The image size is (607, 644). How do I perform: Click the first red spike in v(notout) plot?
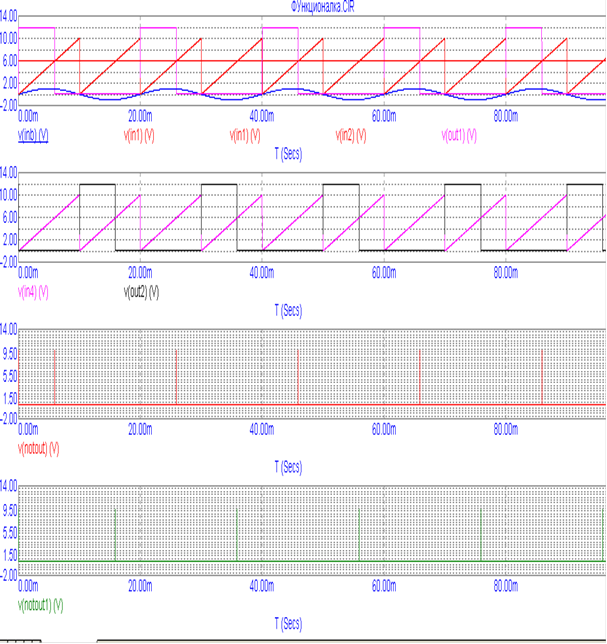(55, 378)
